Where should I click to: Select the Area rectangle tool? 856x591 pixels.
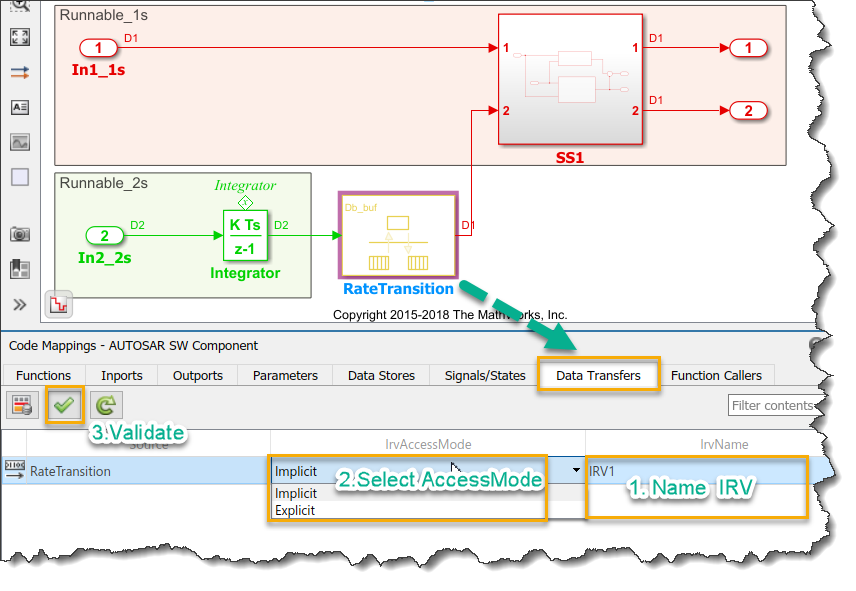click(x=20, y=177)
